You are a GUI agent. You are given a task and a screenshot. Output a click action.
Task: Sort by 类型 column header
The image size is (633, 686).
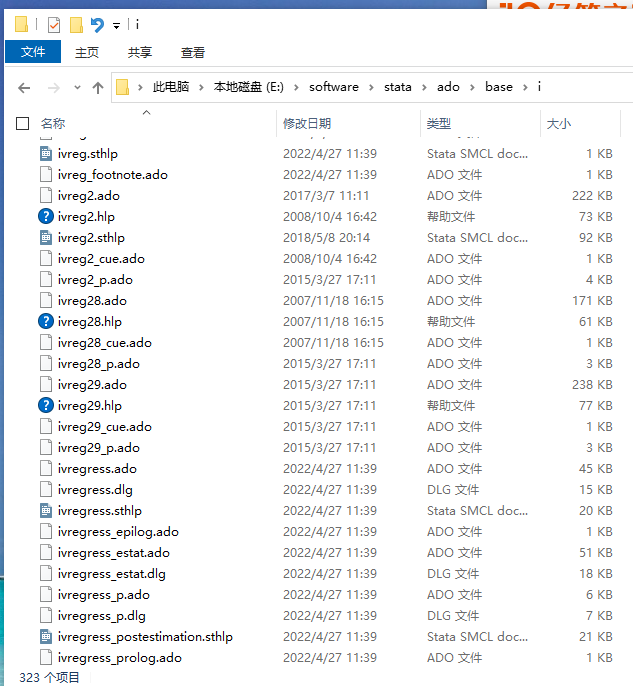438,123
